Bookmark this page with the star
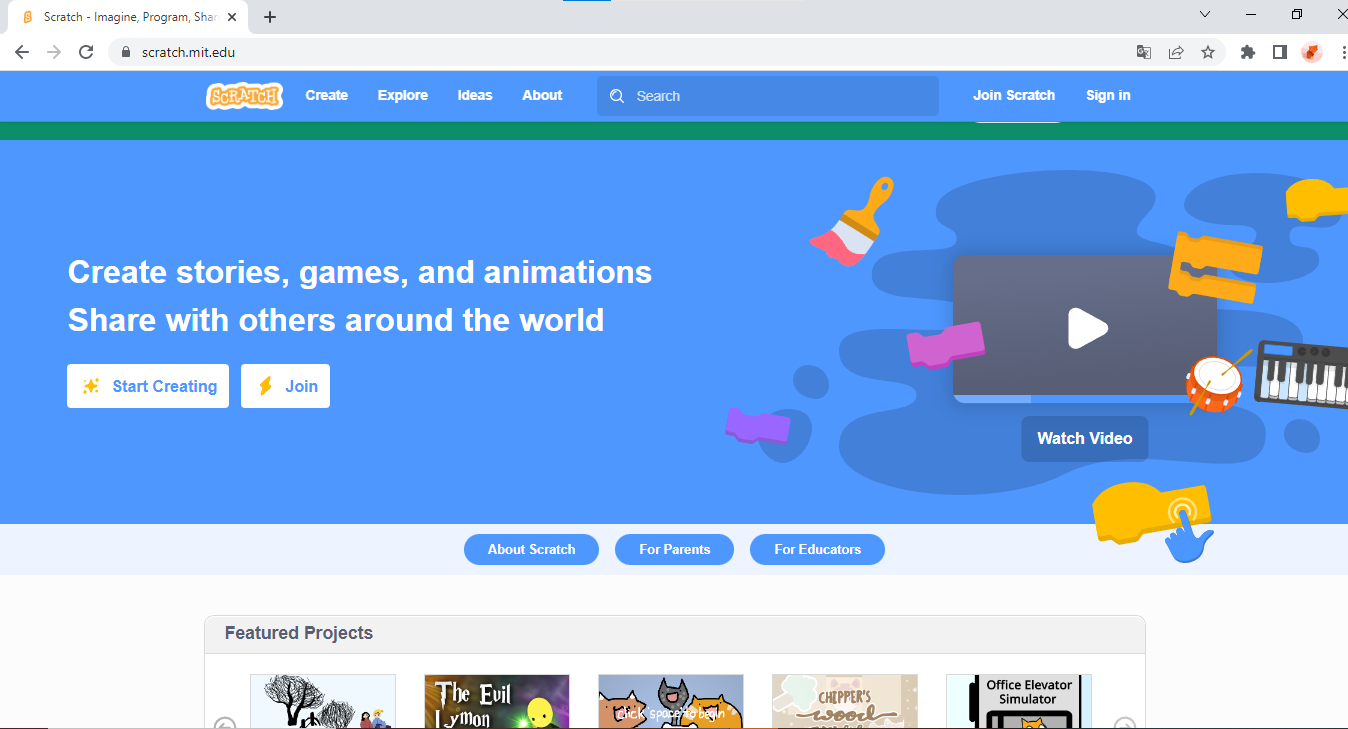The height and width of the screenshot is (729, 1348). click(x=1208, y=52)
